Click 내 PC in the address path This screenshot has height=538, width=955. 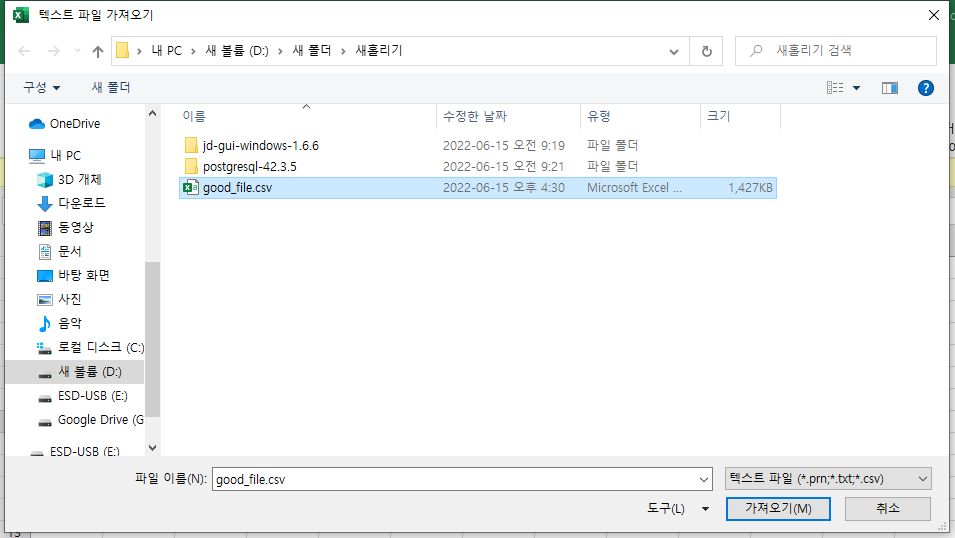[x=166, y=51]
